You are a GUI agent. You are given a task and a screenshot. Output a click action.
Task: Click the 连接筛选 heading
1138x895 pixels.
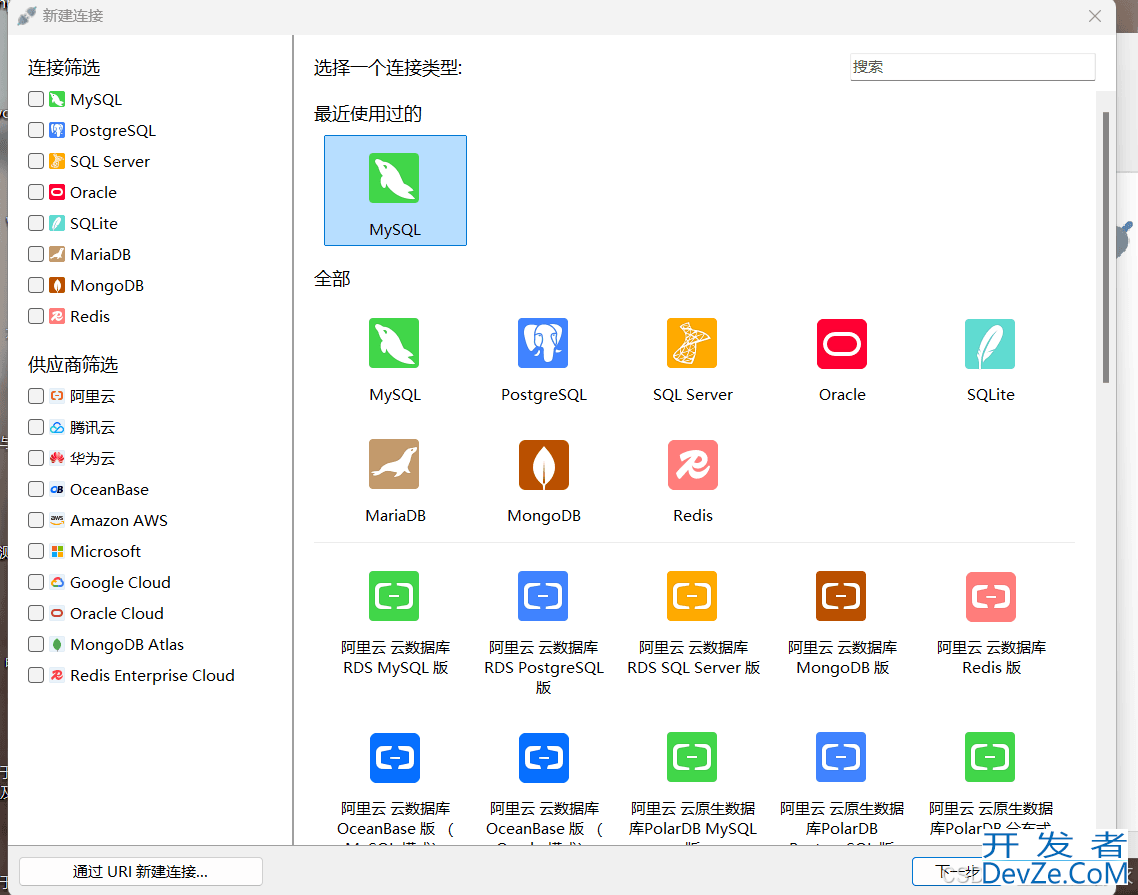(x=64, y=68)
